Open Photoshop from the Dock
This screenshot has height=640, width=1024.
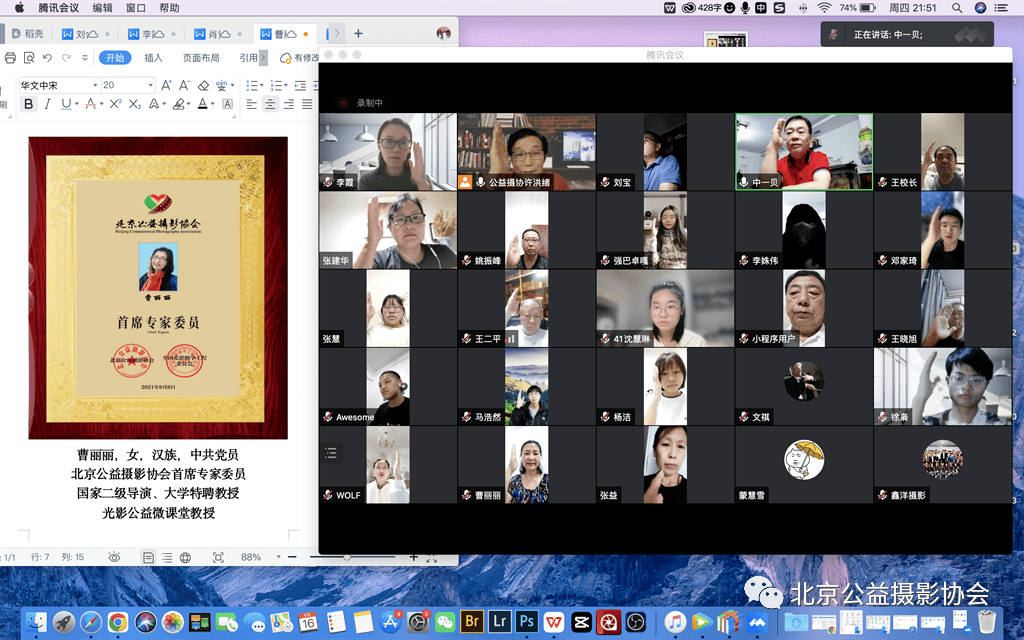click(x=525, y=622)
